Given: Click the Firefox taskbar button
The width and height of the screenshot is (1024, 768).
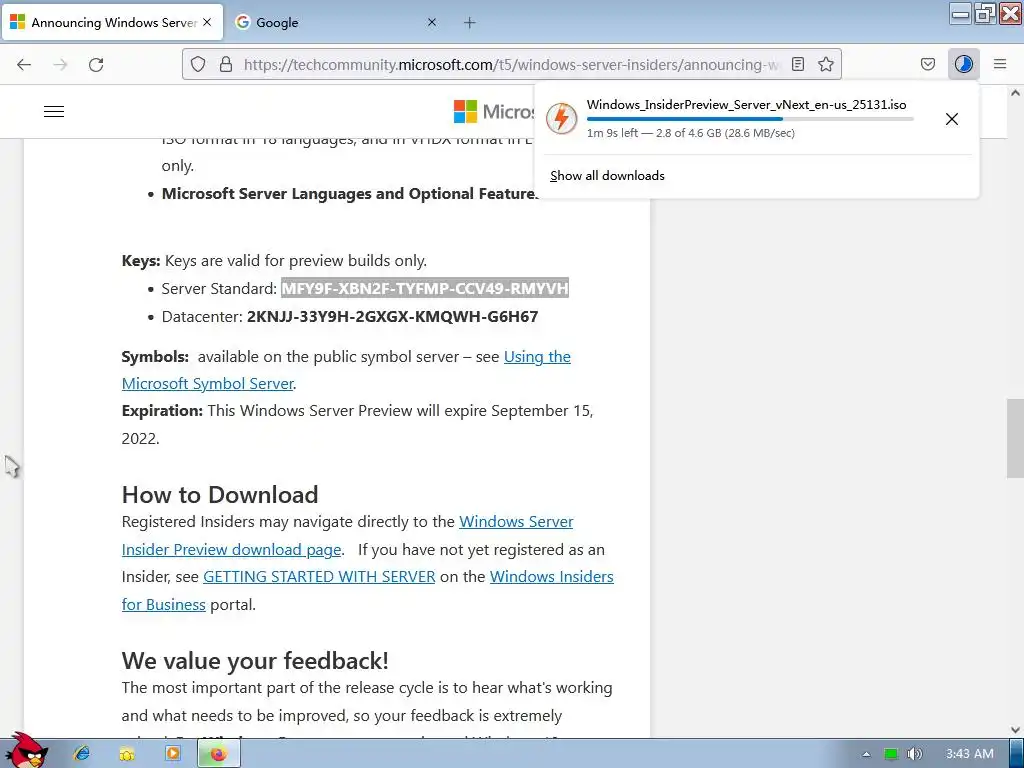Looking at the screenshot, I should tap(218, 754).
